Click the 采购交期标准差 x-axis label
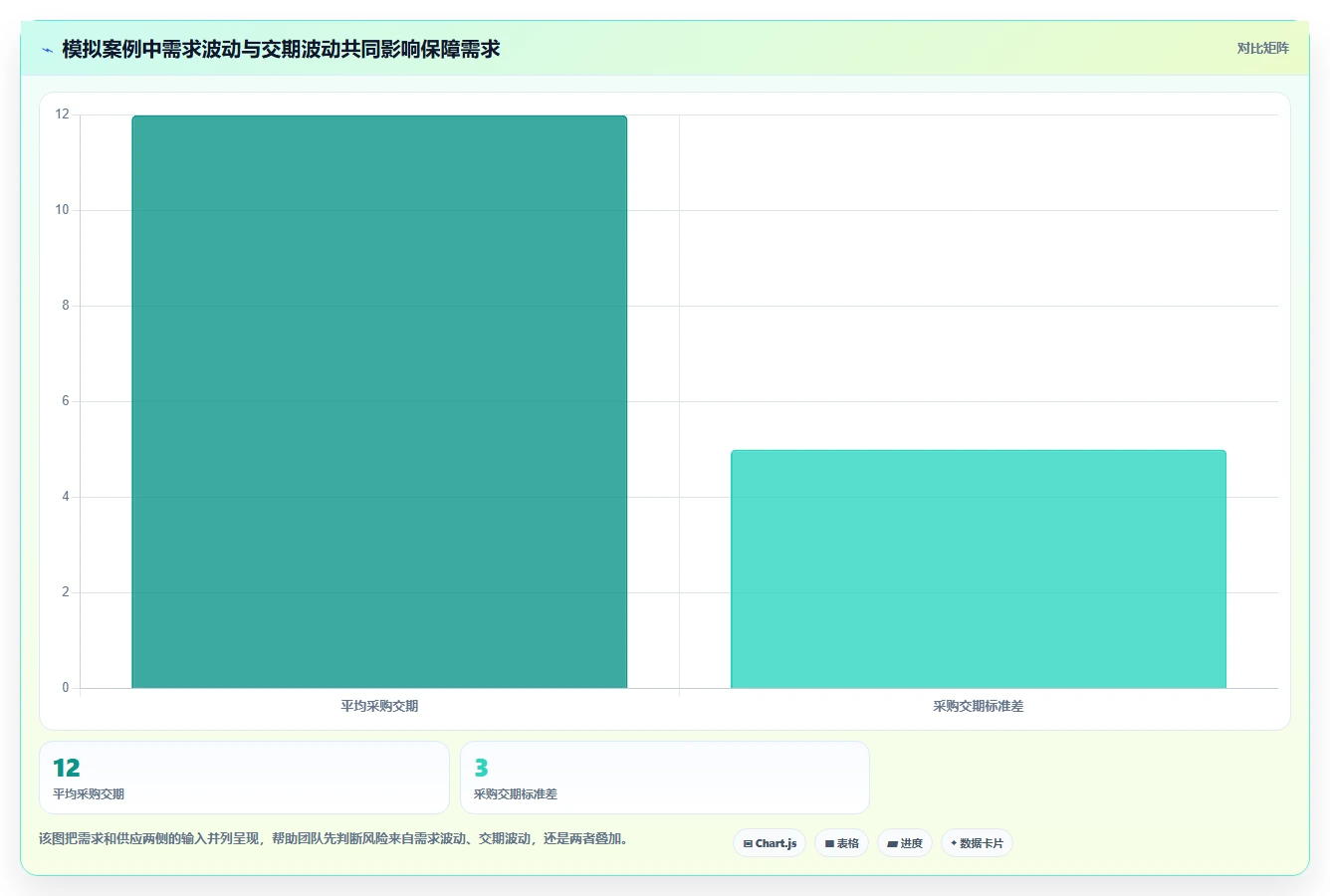 tap(979, 706)
